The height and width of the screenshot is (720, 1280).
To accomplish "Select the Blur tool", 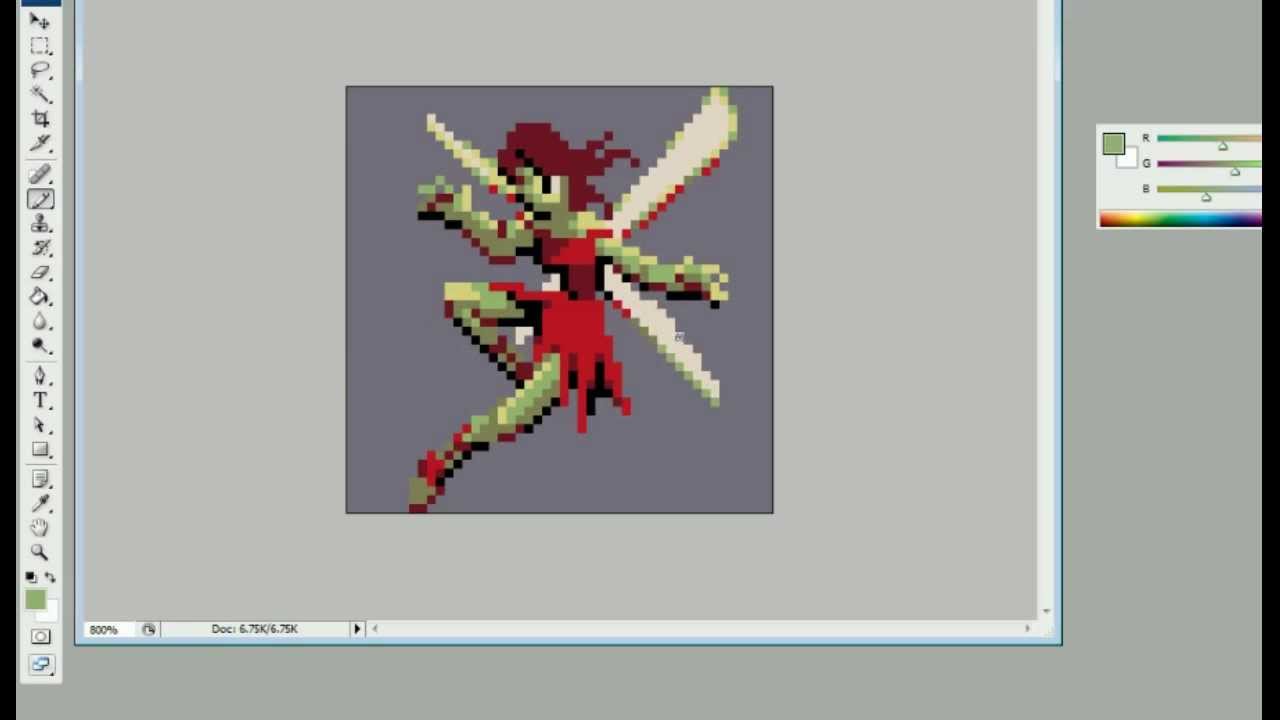I will tap(40, 321).
